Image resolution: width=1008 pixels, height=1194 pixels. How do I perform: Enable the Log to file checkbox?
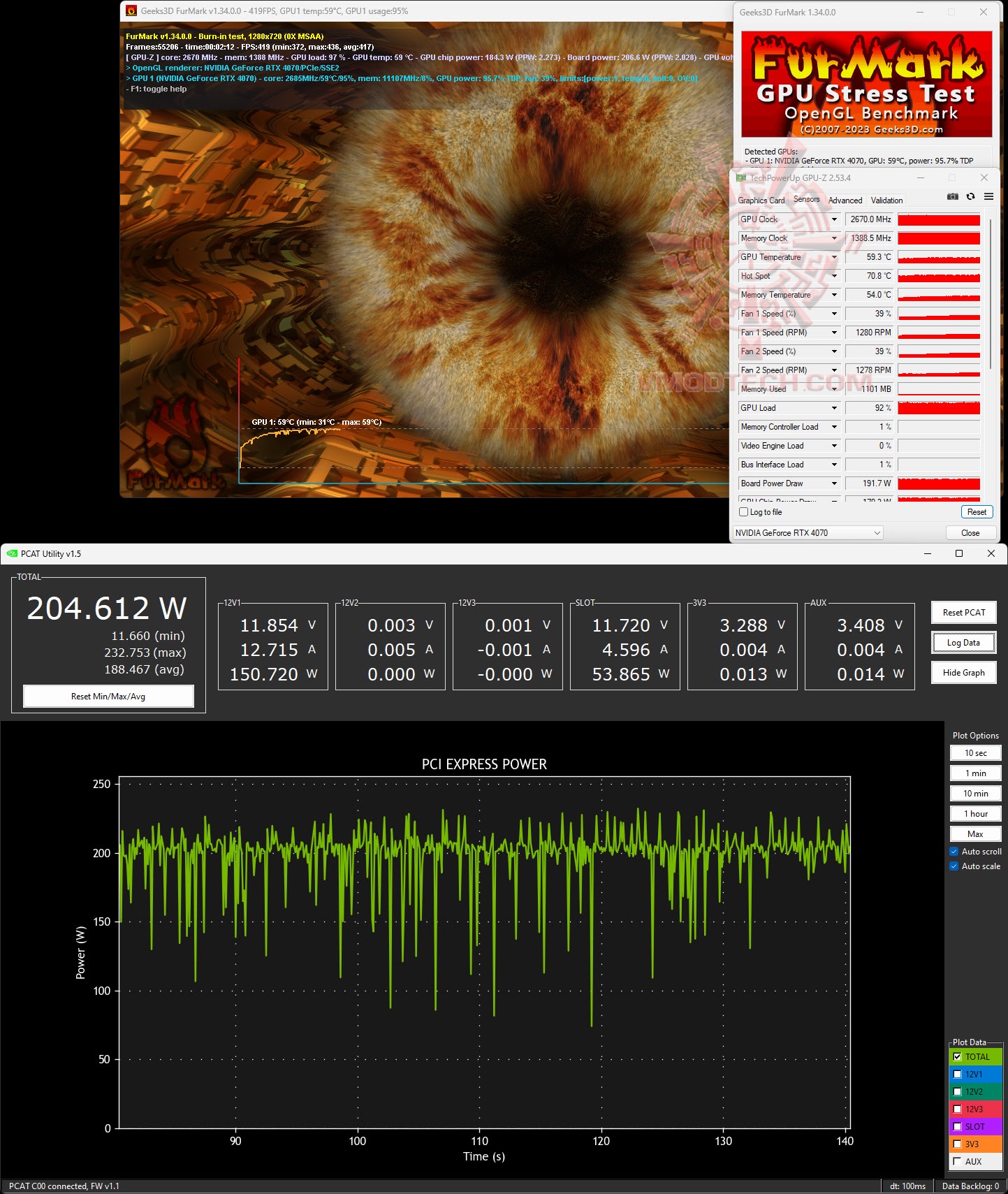pyautogui.click(x=744, y=512)
